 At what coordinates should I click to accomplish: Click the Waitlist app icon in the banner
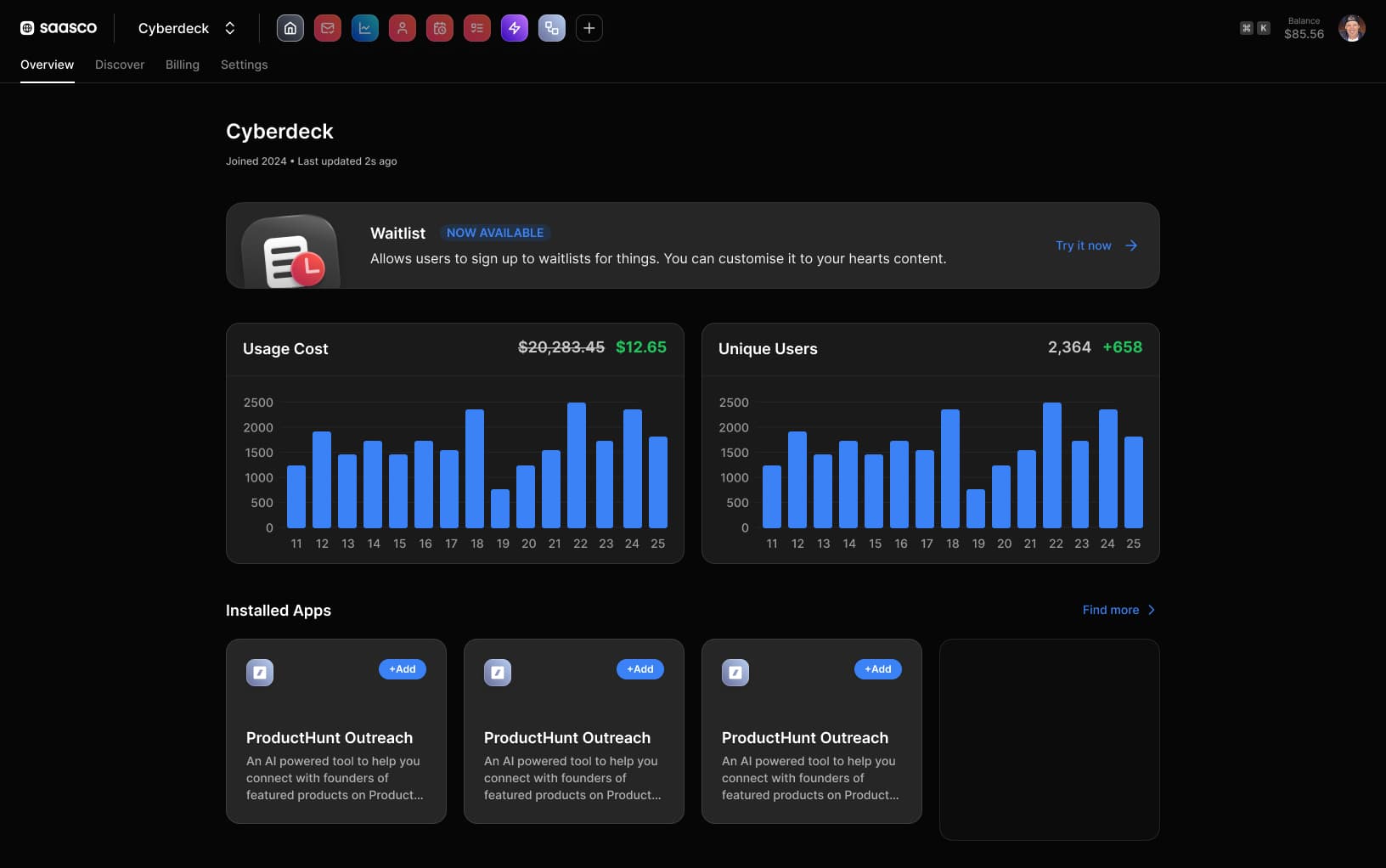tap(292, 251)
